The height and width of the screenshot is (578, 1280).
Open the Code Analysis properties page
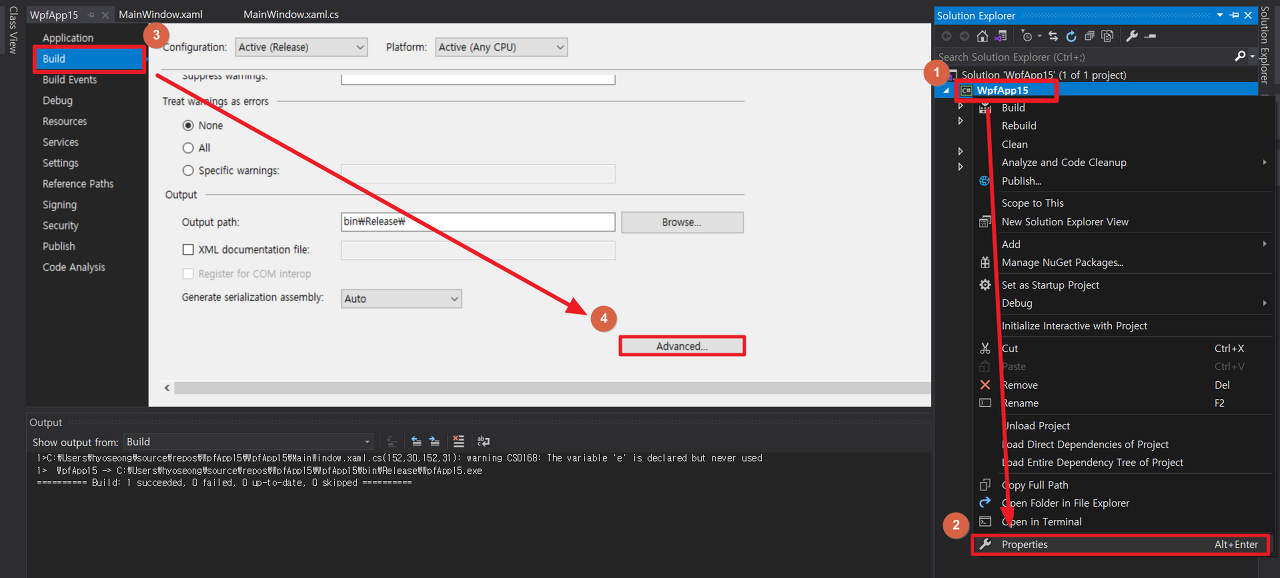(74, 267)
